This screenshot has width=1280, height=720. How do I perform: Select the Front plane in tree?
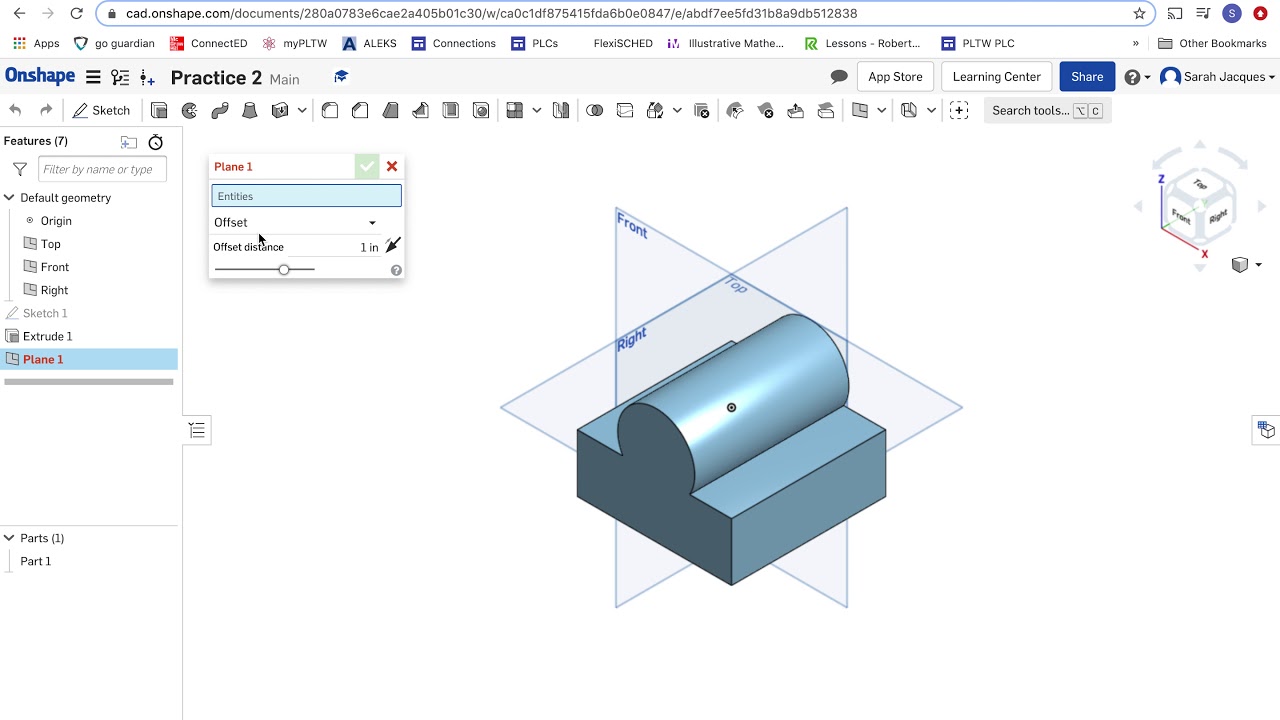[x=55, y=267]
